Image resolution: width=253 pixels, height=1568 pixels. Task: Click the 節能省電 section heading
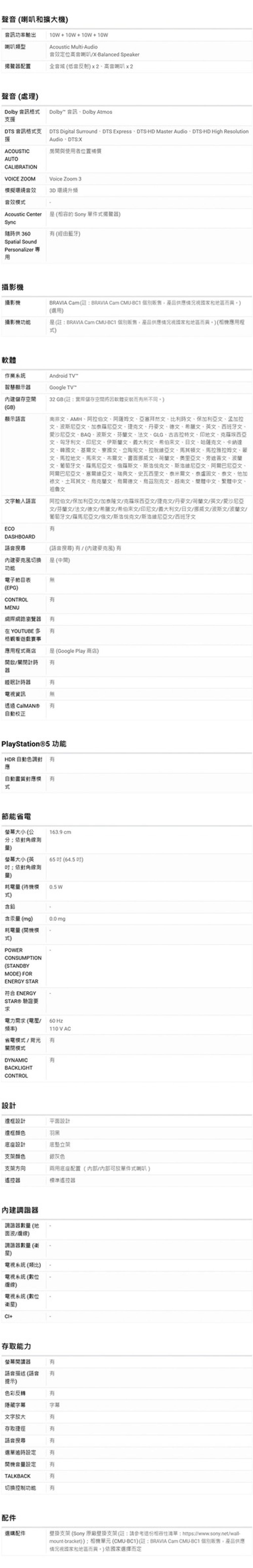[17, 816]
